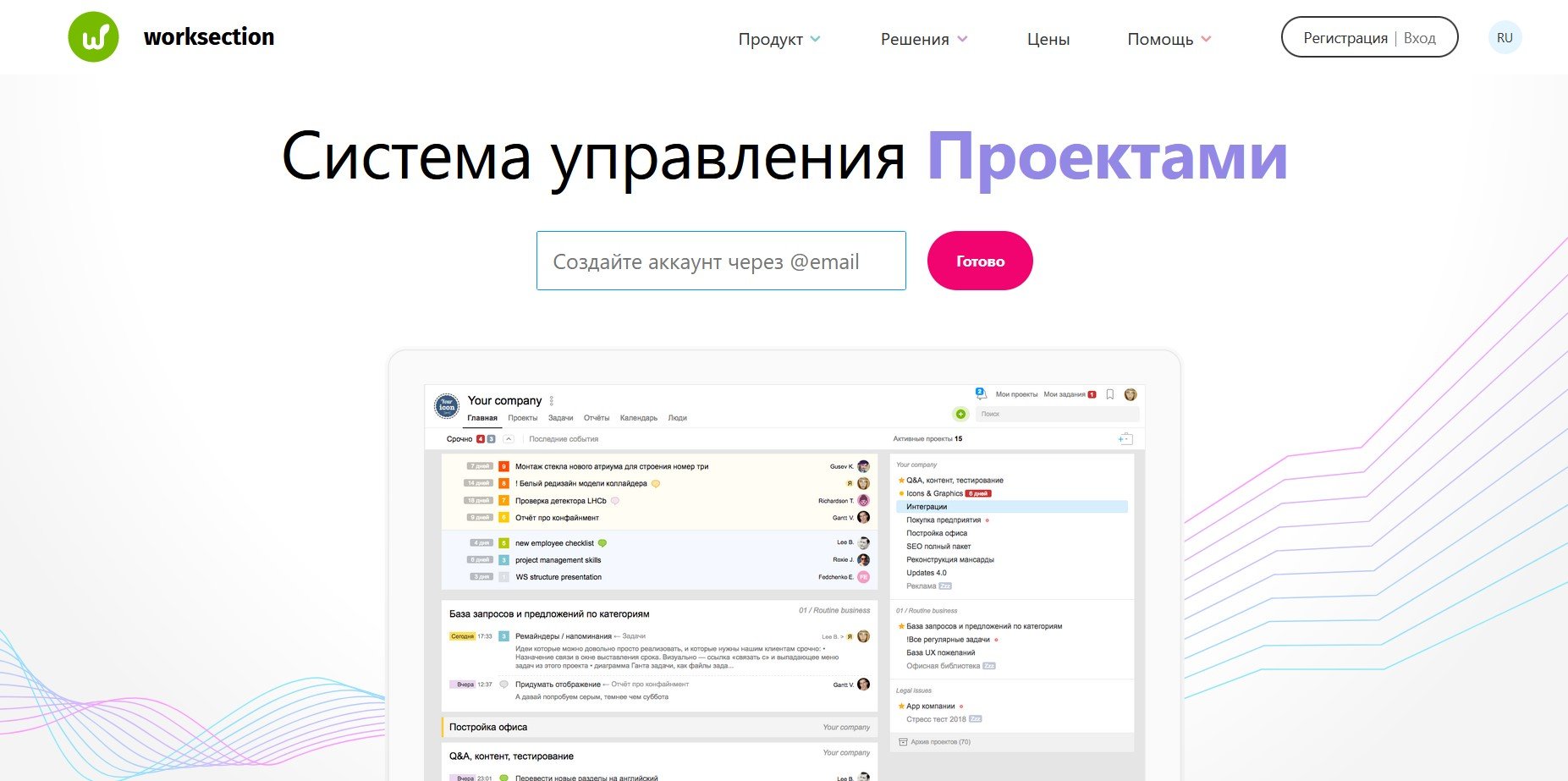1568x781 pixels.
Task: Focus the email account creation field
Action: click(x=721, y=261)
